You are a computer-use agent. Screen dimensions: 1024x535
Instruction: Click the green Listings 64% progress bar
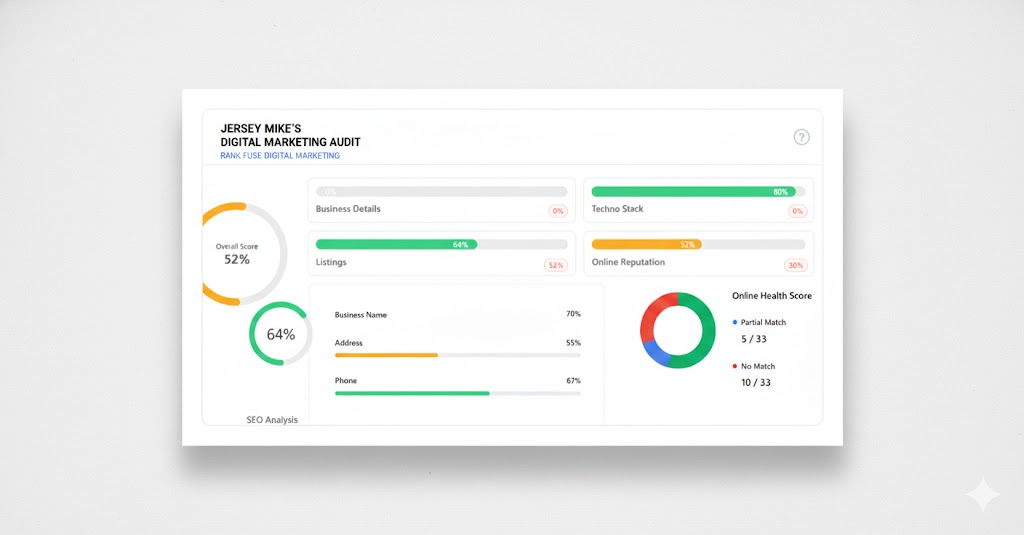tap(396, 244)
